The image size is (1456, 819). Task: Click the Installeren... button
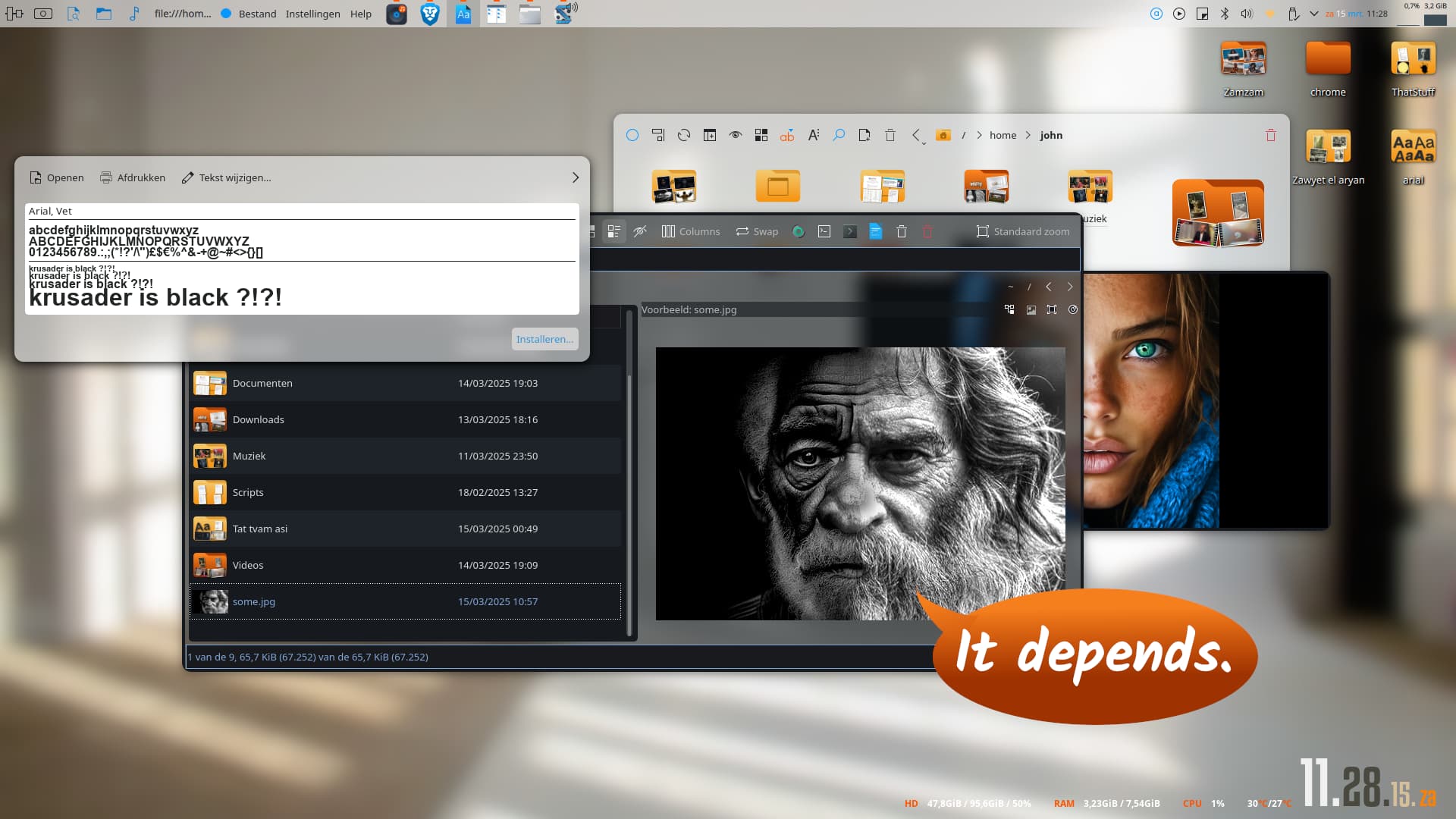[544, 339]
